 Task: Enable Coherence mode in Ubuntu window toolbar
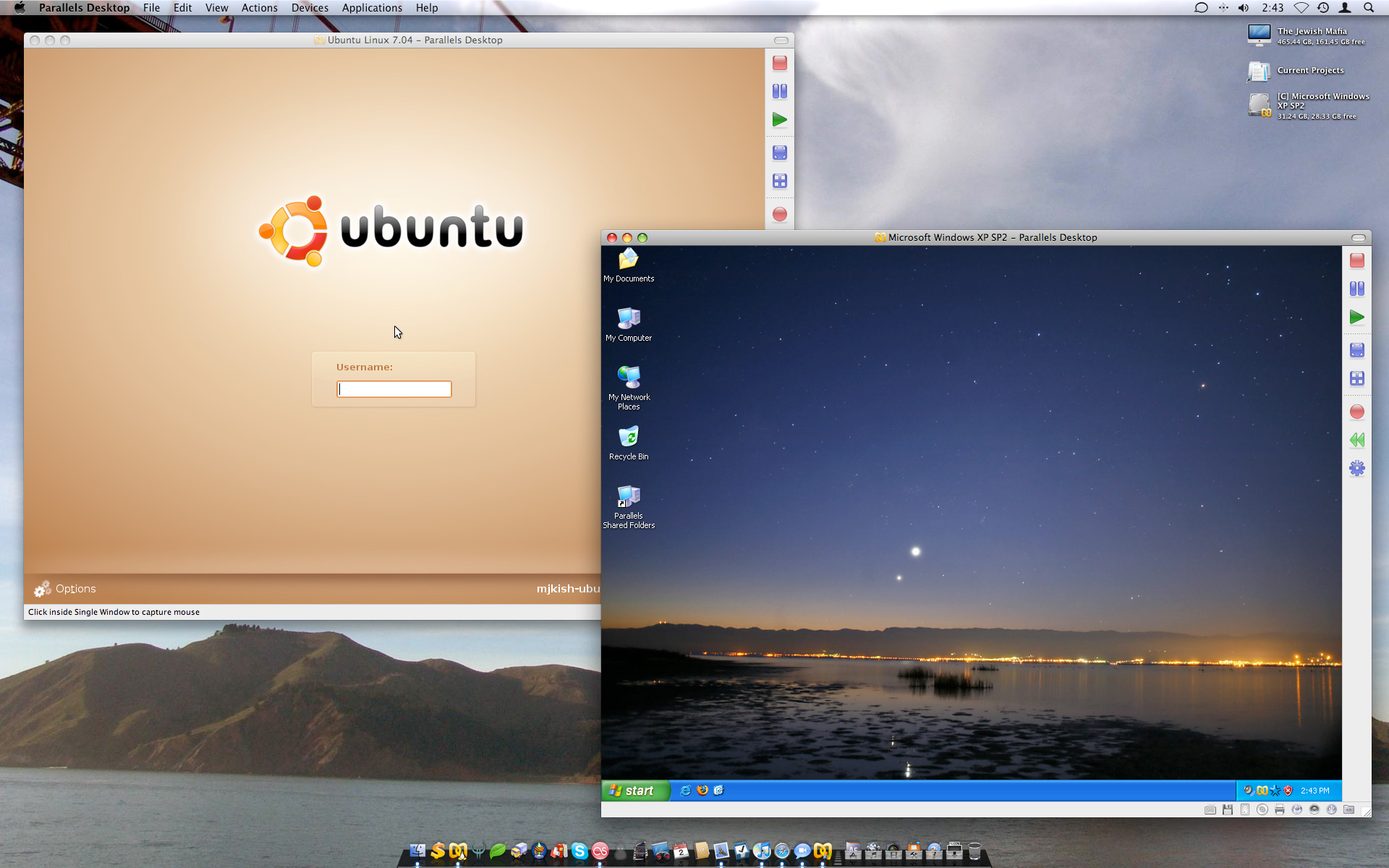click(779, 181)
